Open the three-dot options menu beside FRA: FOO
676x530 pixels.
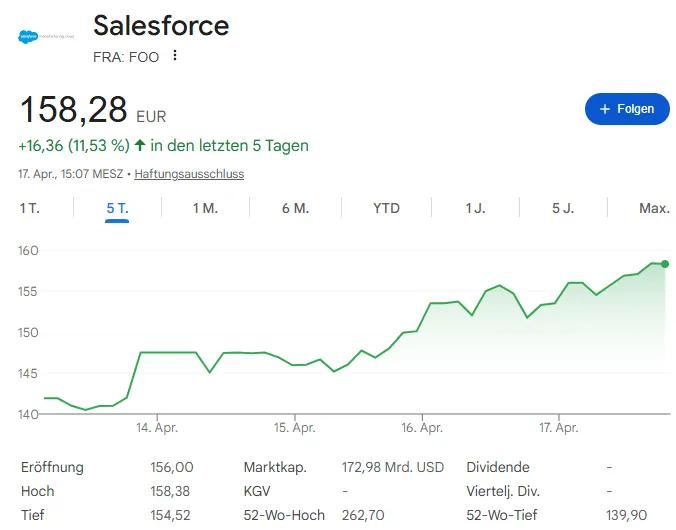click(175, 56)
